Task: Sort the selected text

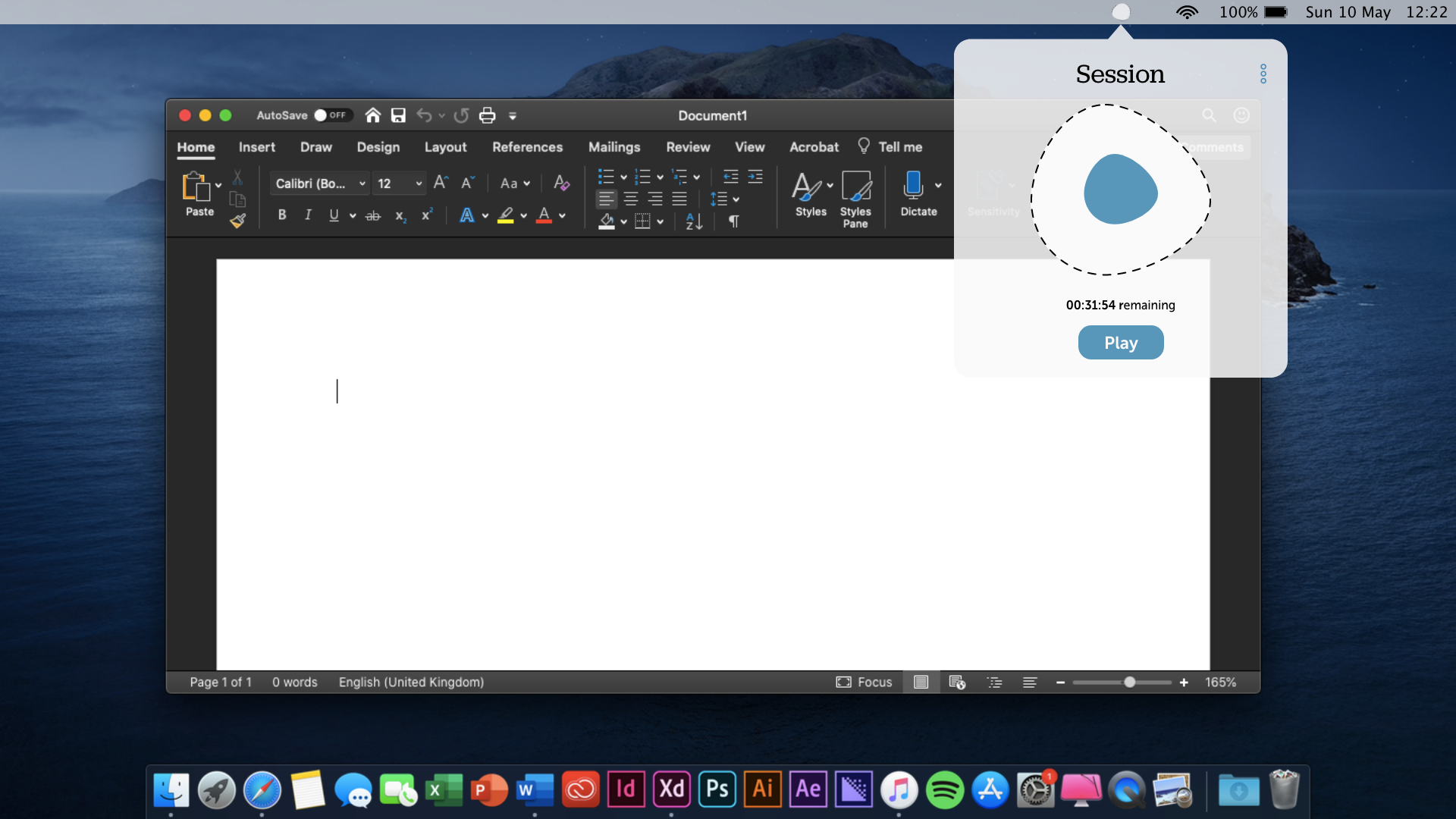Action: click(694, 221)
